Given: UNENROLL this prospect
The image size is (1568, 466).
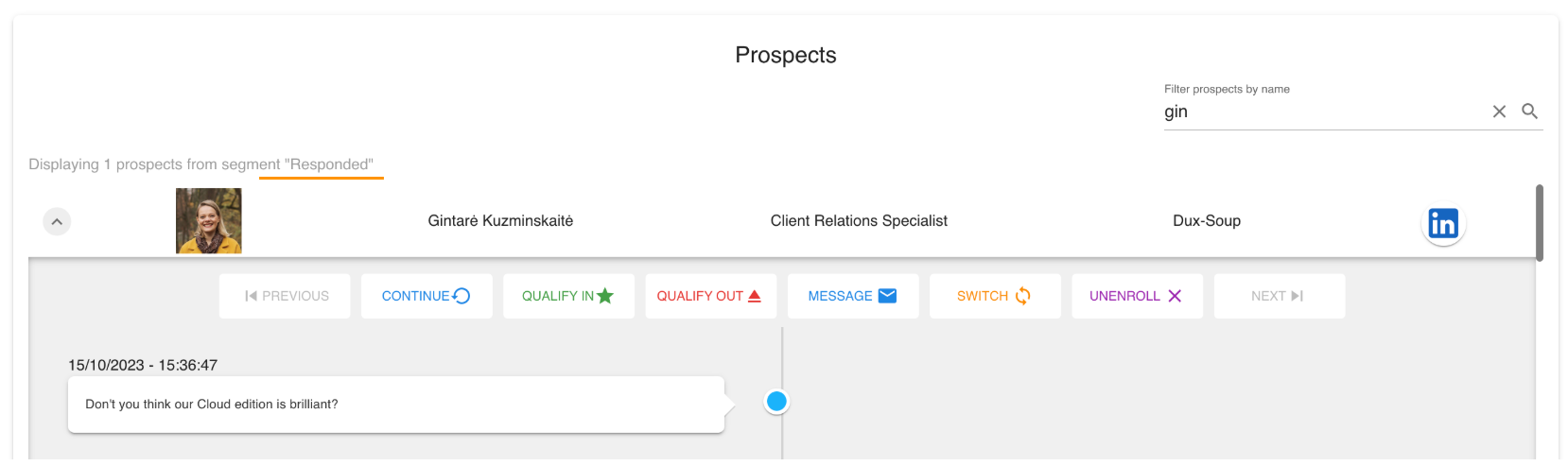Looking at the screenshot, I should [1137, 296].
